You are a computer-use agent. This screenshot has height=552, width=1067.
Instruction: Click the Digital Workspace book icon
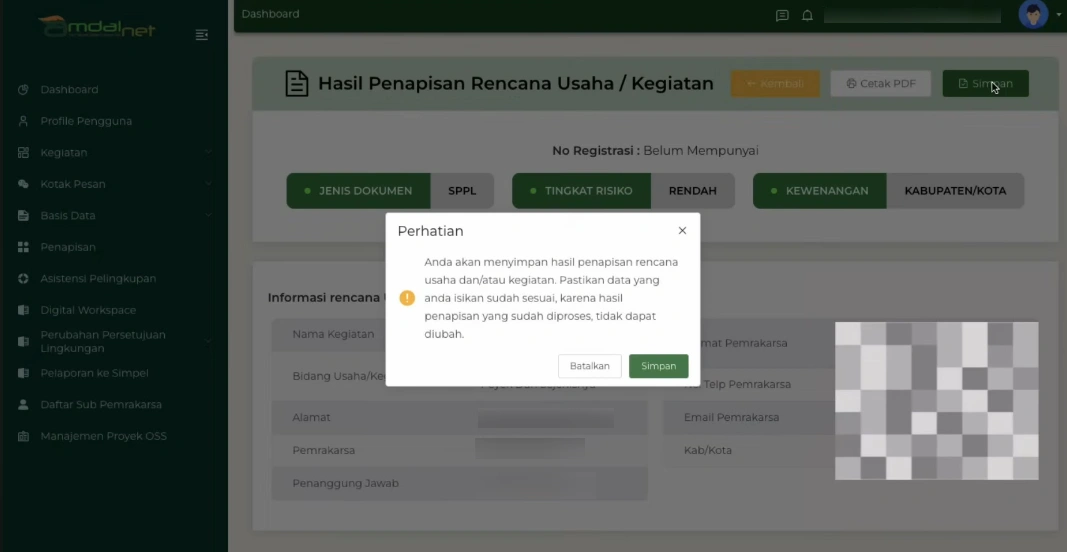[x=23, y=310]
